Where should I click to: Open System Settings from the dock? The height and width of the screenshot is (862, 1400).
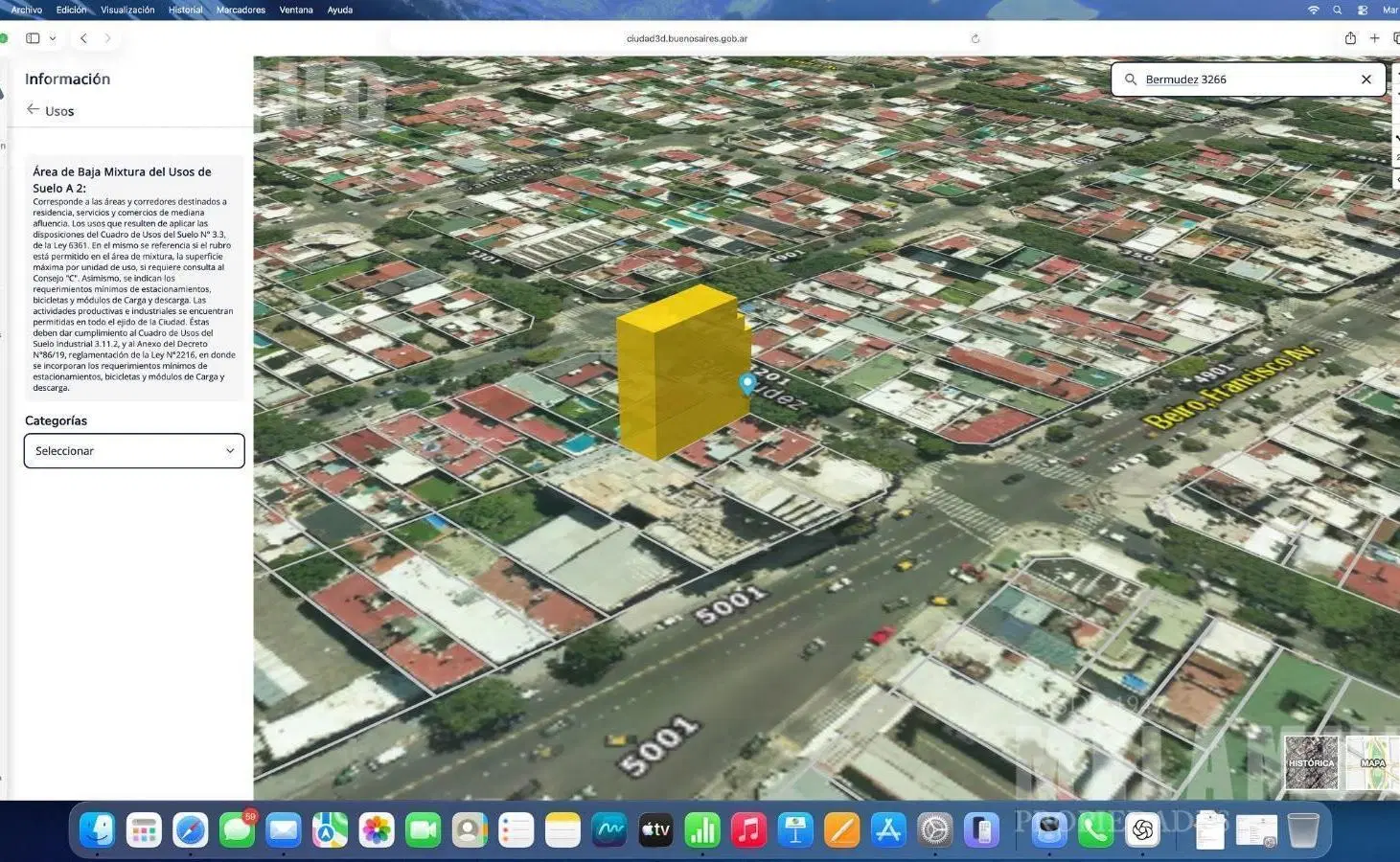click(x=935, y=829)
